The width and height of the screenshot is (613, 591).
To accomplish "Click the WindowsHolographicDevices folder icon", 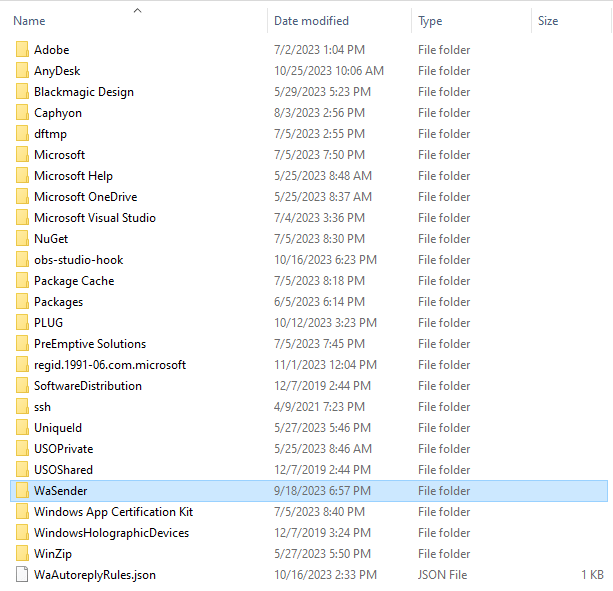I will [x=22, y=533].
